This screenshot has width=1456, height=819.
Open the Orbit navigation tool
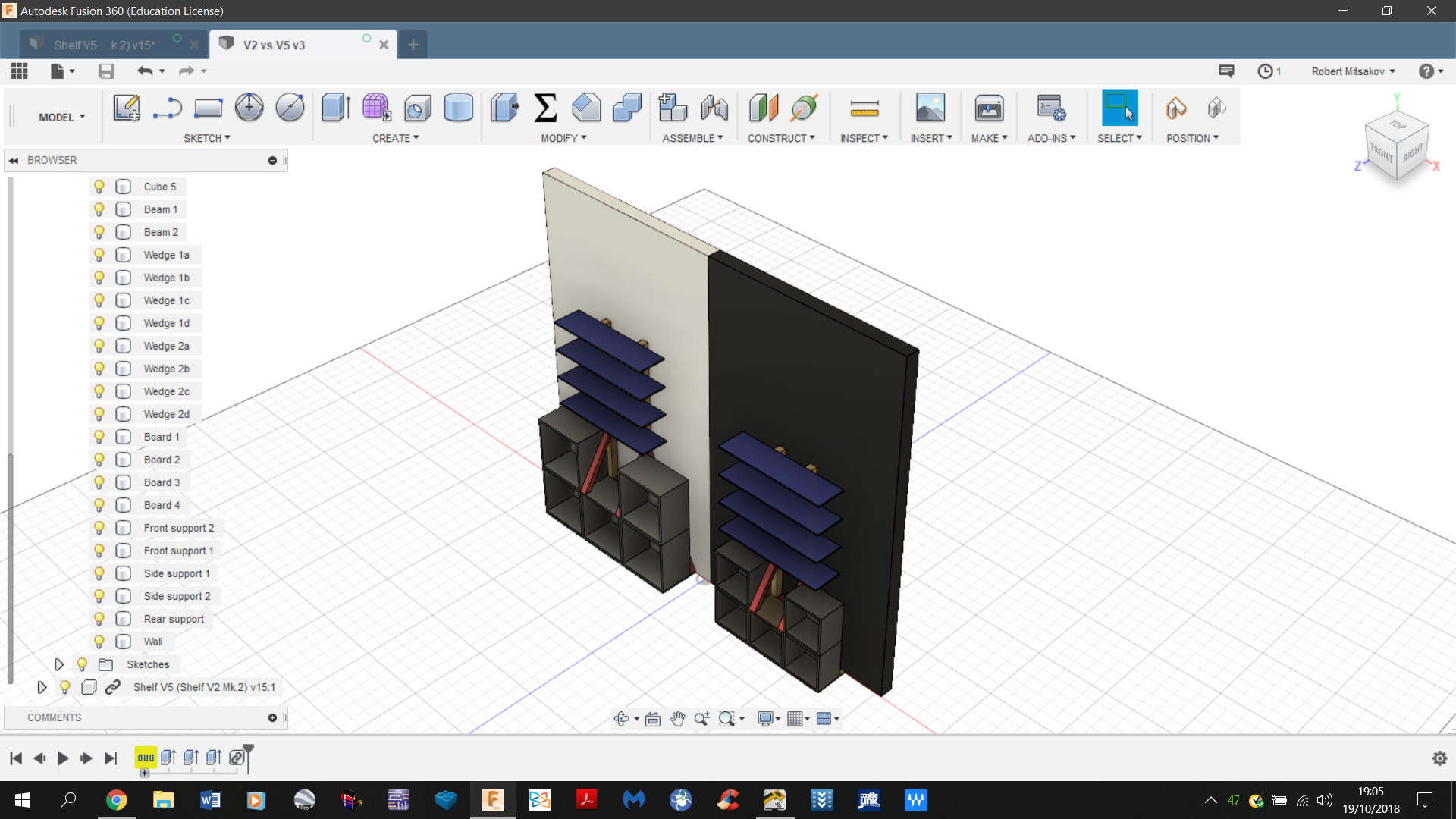click(x=622, y=719)
